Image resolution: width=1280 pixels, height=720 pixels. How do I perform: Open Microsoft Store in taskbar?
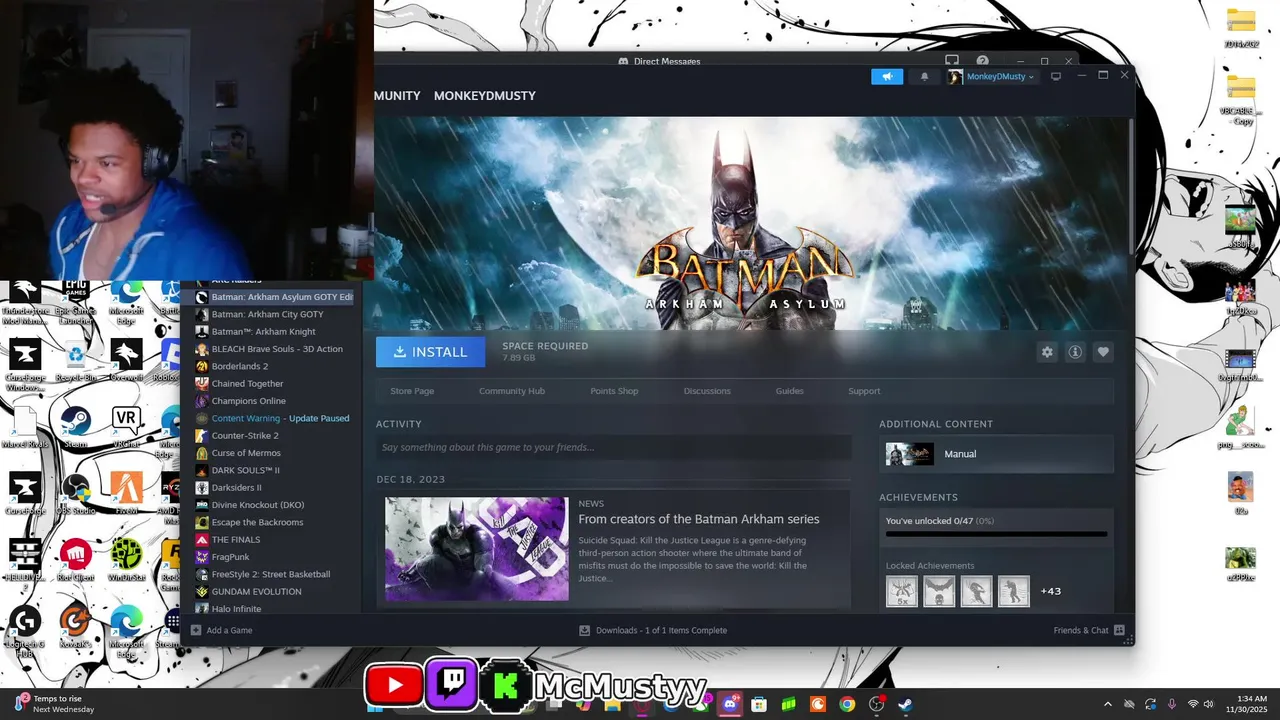pos(759,704)
